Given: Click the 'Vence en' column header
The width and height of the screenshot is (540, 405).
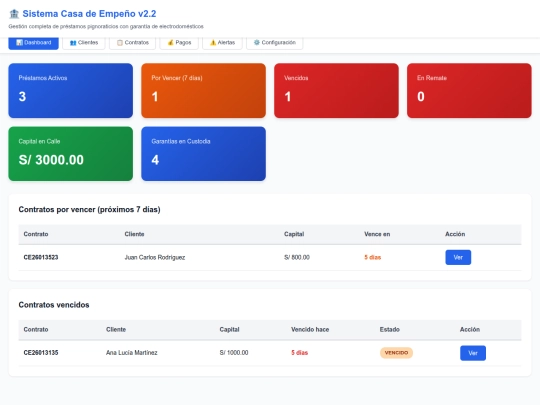Looking at the screenshot, I should click(377, 234).
